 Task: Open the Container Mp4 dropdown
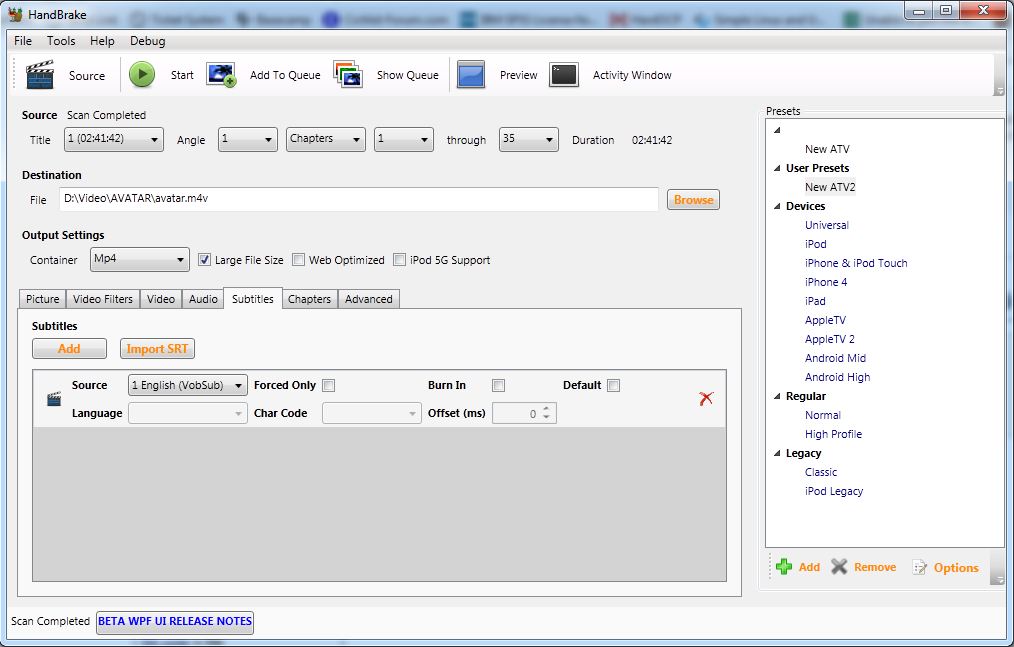tap(140, 259)
